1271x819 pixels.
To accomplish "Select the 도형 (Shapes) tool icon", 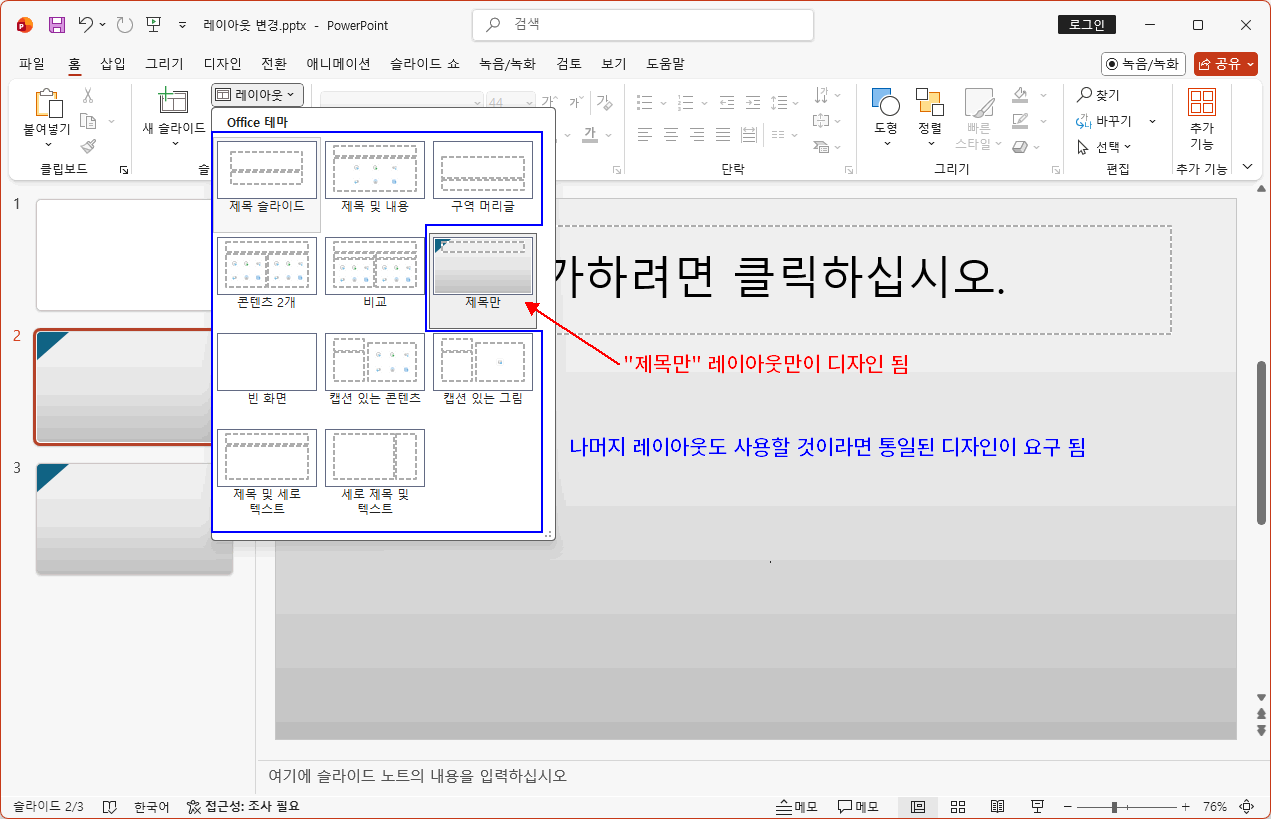I will tap(884, 100).
